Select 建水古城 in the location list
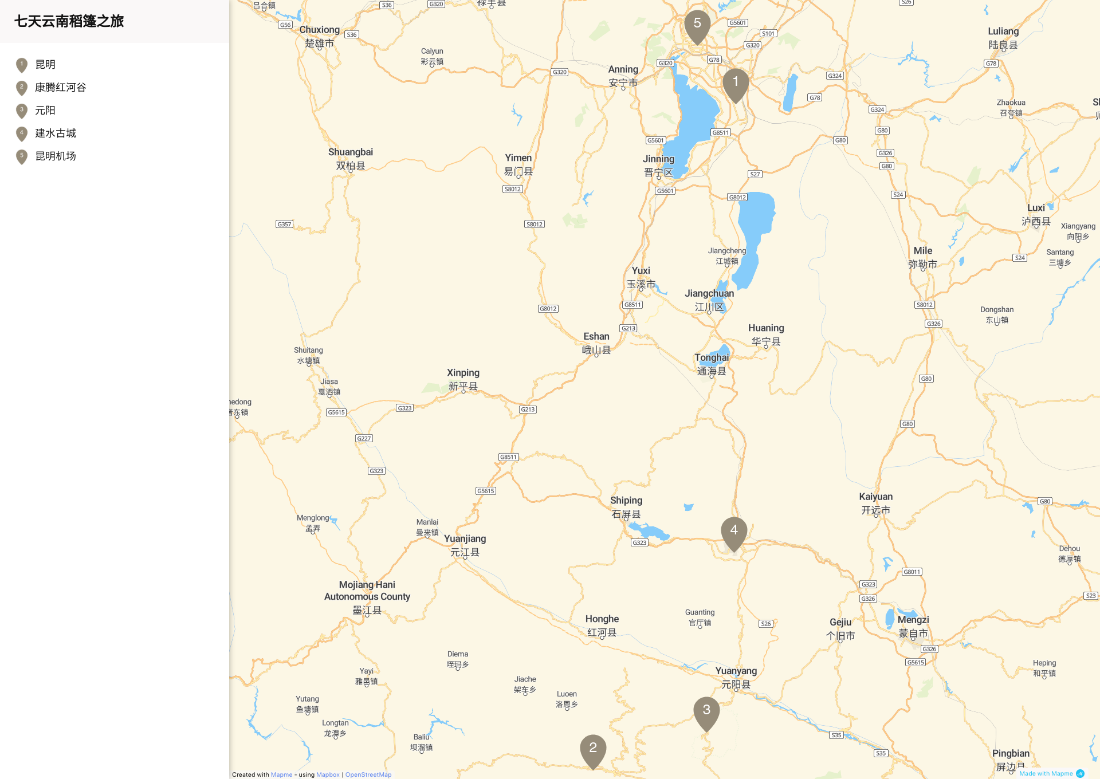 point(55,133)
